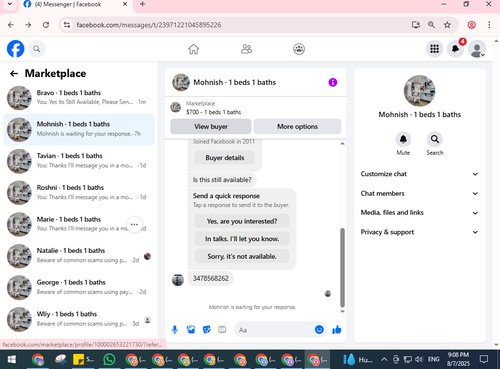
Task: Open Buyer details button
Action: [x=225, y=158]
